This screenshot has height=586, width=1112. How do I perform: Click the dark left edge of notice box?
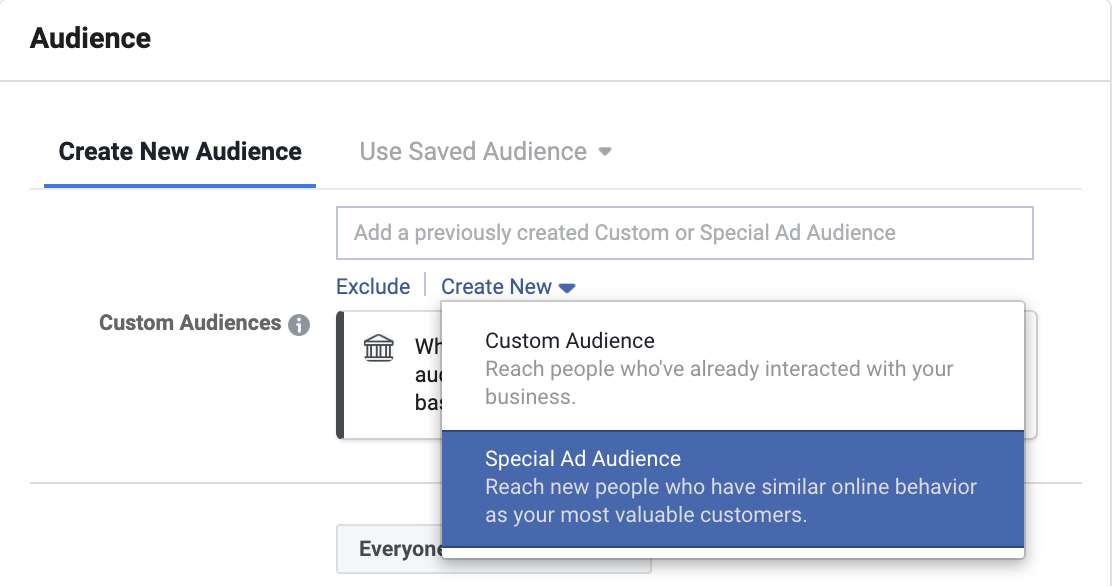point(341,375)
